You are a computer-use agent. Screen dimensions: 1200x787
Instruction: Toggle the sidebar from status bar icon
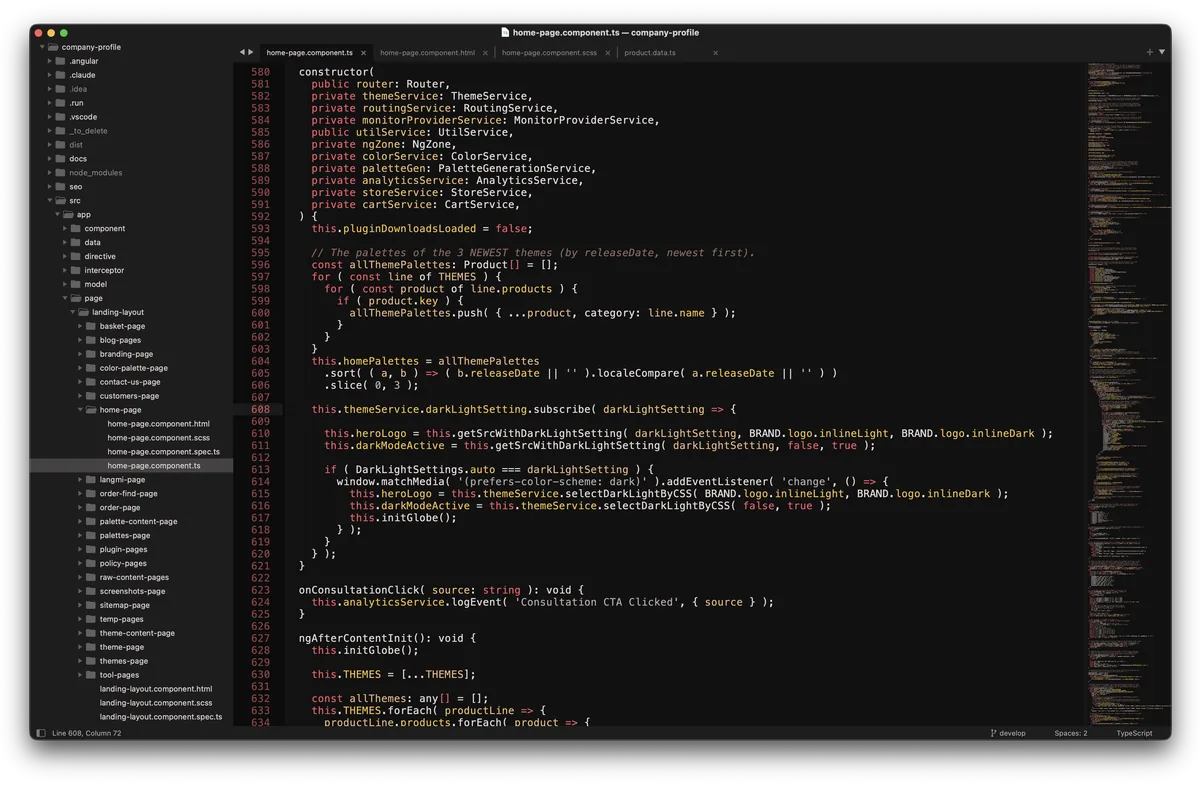pyautogui.click(x=40, y=733)
